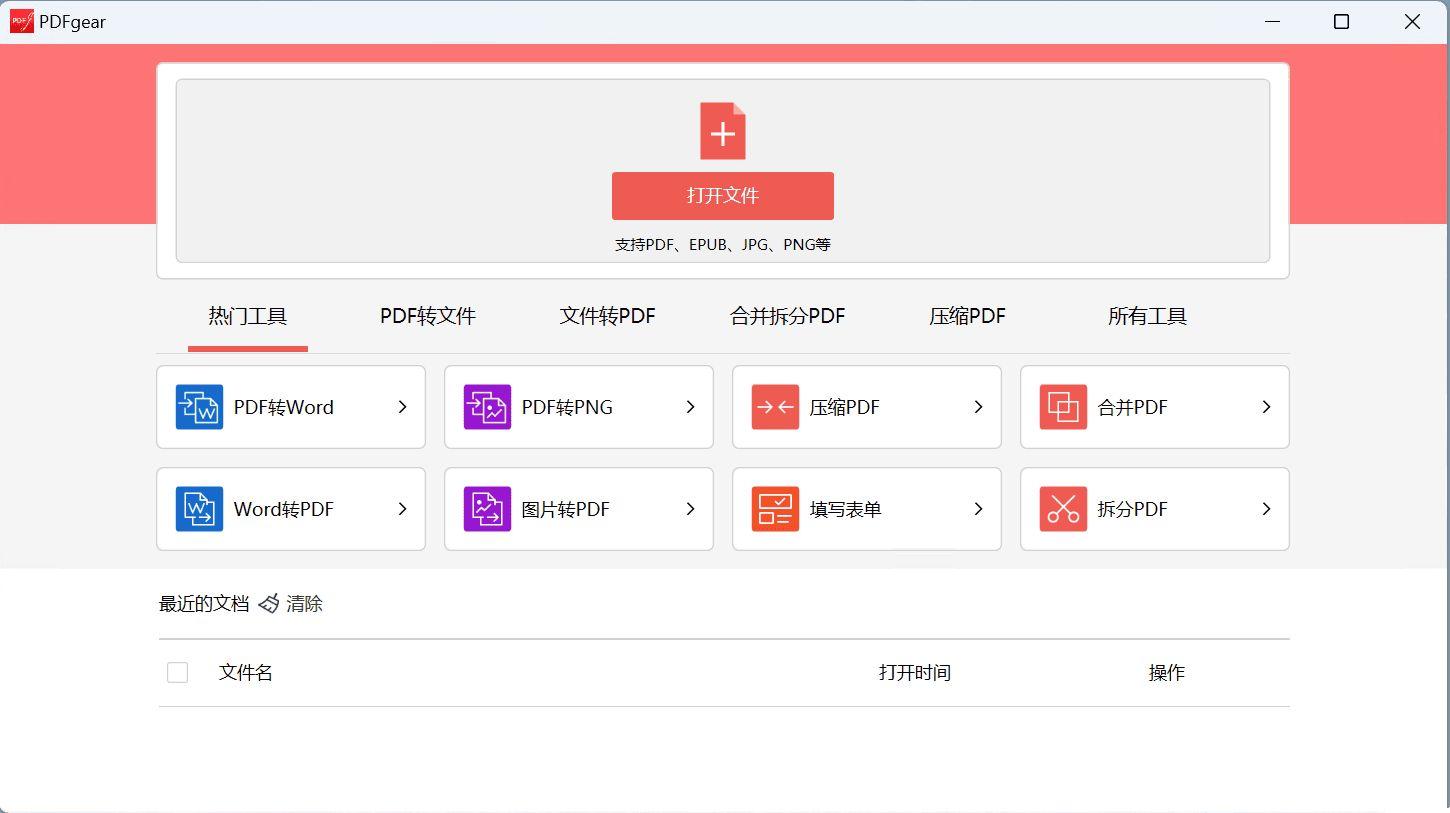Expand the 拆分PDF card chevron
The width and height of the screenshot is (1450, 813).
click(x=1266, y=509)
